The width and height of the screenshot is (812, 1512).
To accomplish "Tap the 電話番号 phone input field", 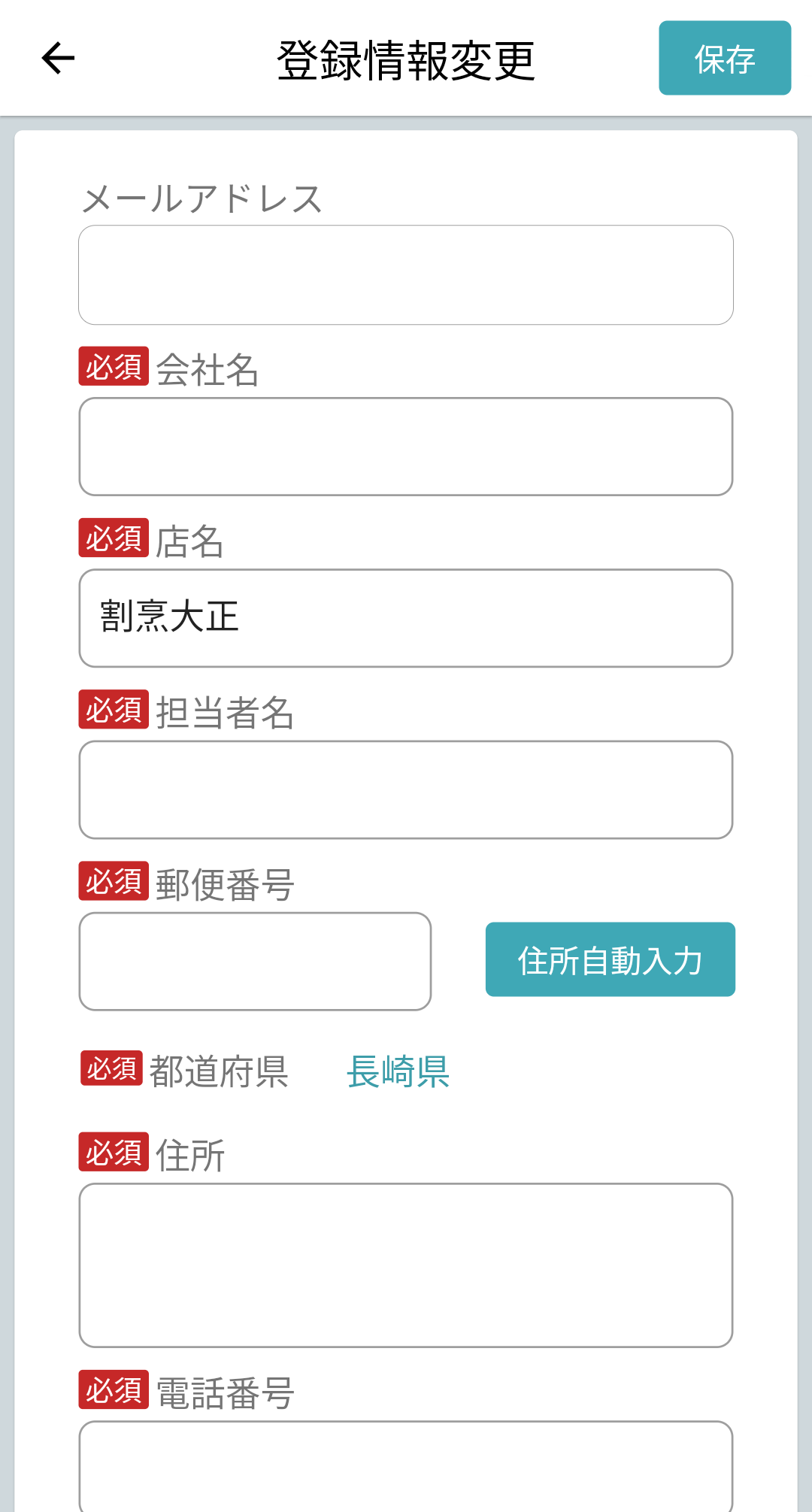I will tap(406, 1466).
